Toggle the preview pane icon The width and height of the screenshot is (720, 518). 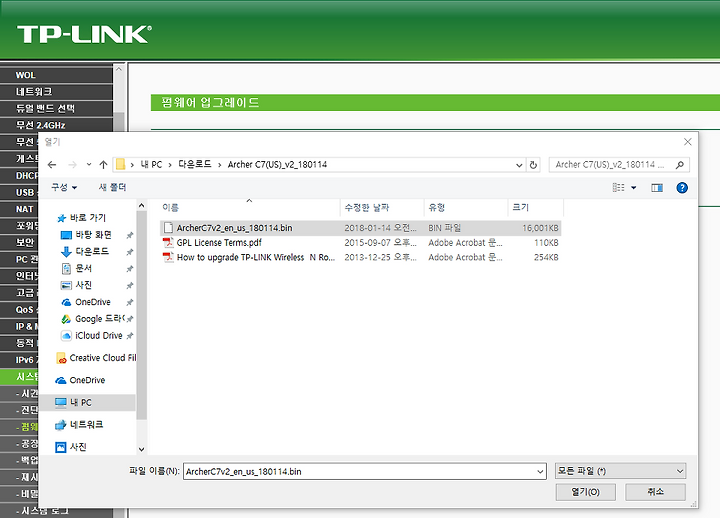(657, 187)
